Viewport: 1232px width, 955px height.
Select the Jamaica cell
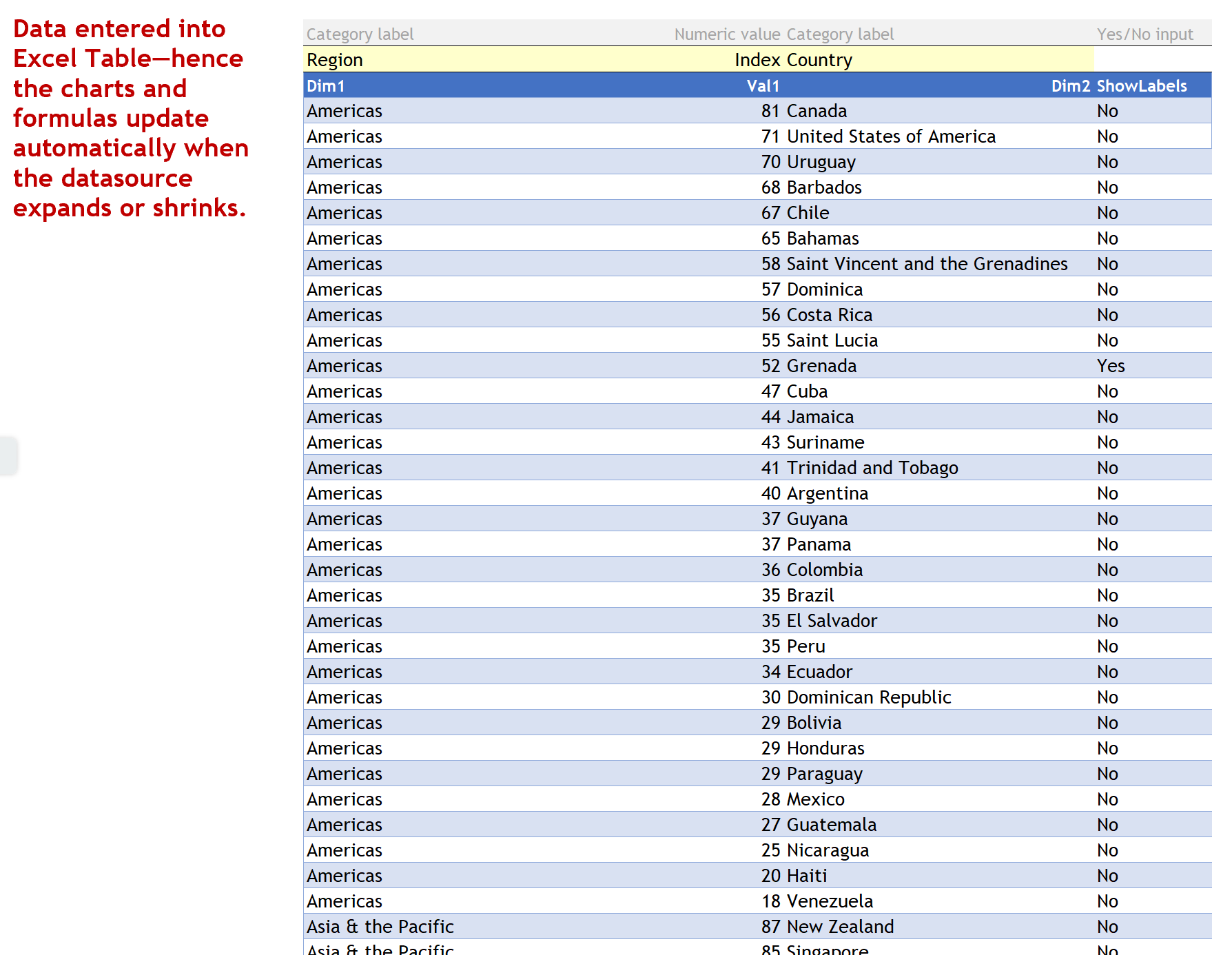coord(938,417)
